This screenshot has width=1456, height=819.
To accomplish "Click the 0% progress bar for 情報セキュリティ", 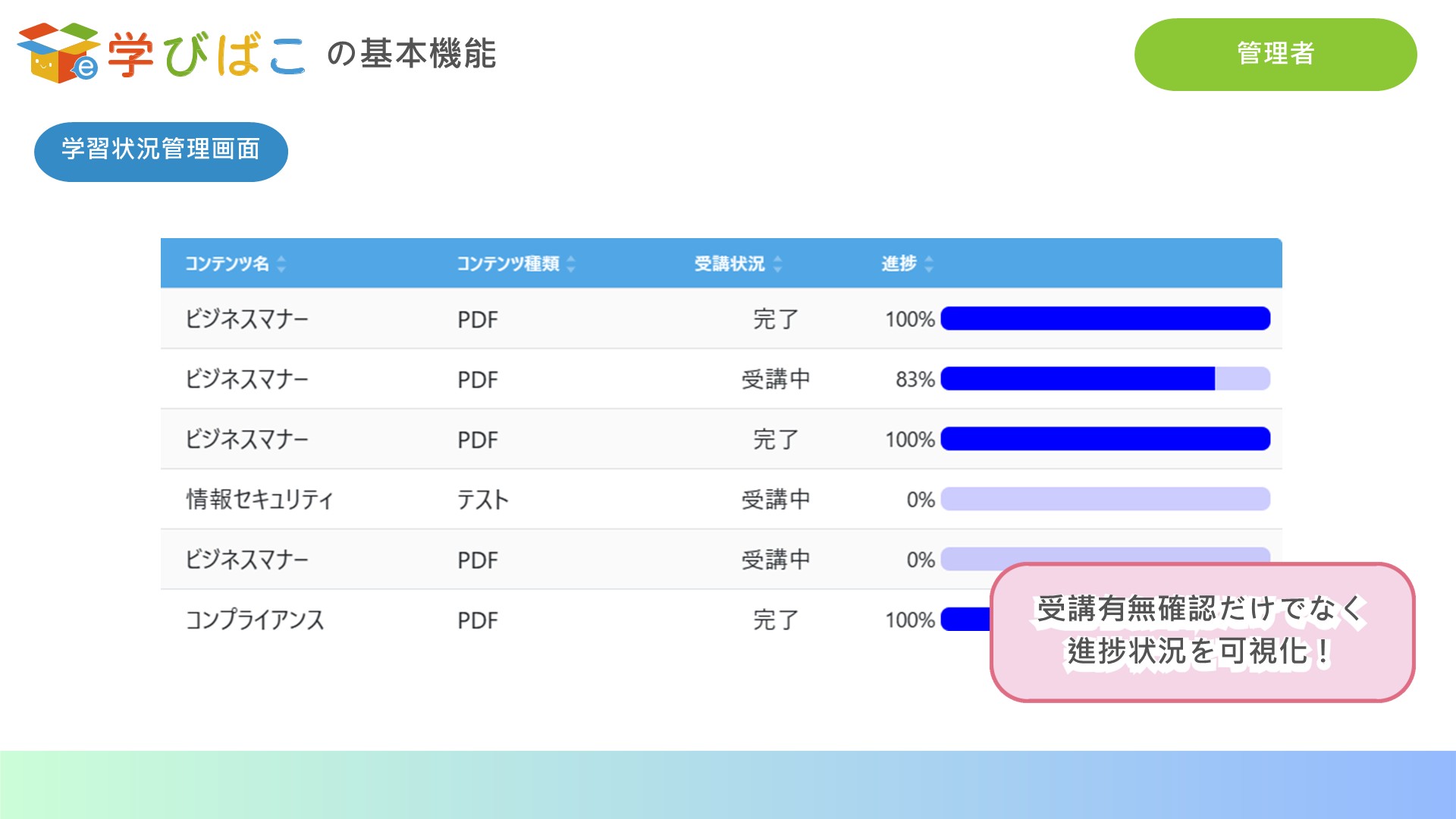I will (x=1104, y=499).
